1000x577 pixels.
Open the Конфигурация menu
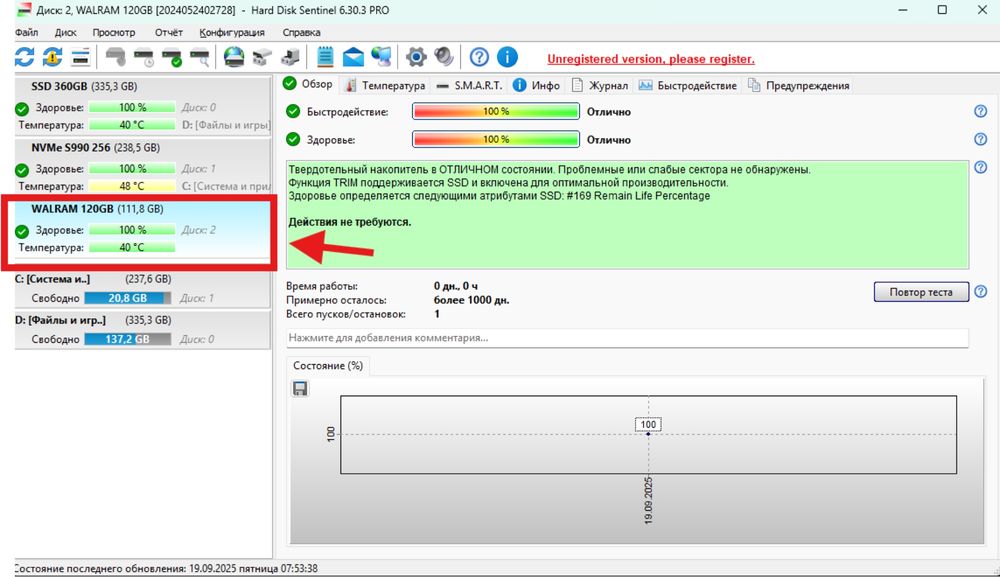click(x=232, y=32)
